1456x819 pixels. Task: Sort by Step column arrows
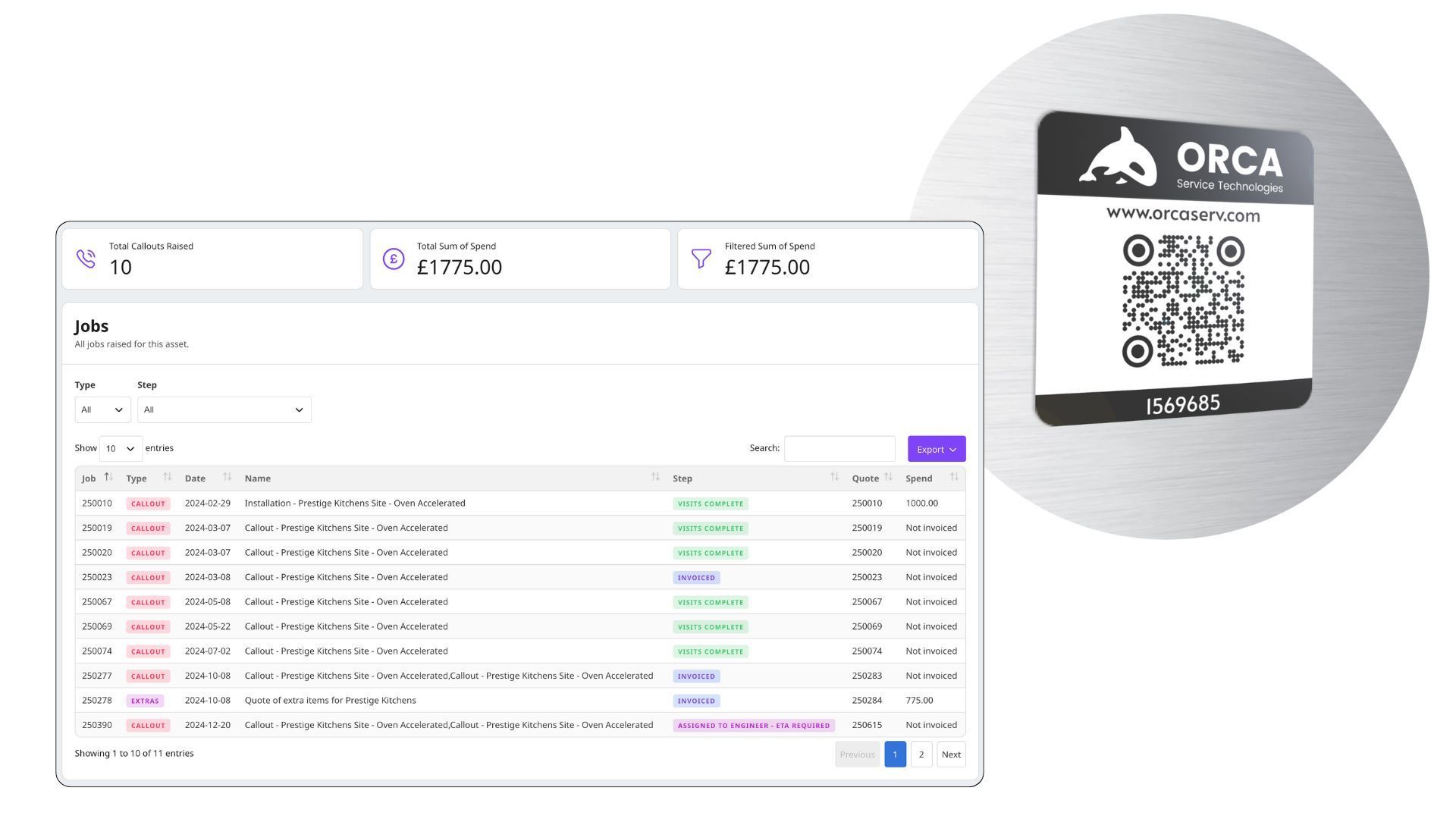[x=834, y=477]
